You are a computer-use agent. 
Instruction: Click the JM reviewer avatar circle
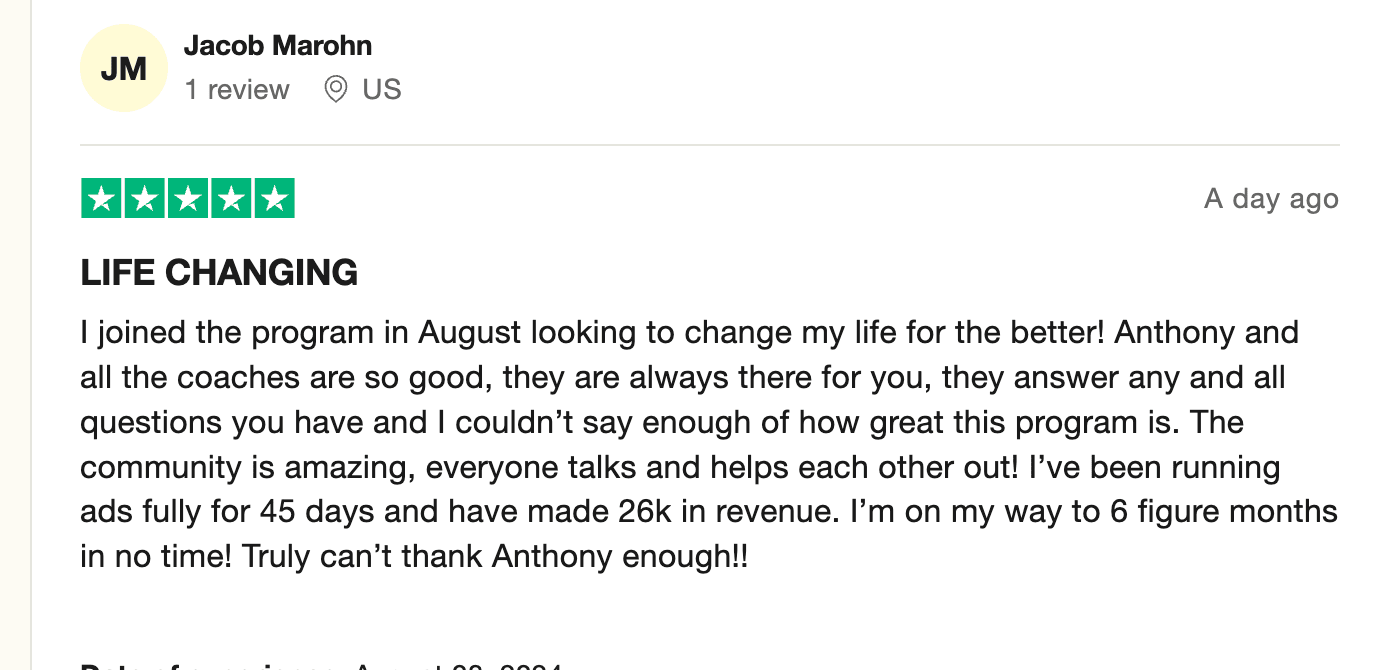point(124,69)
